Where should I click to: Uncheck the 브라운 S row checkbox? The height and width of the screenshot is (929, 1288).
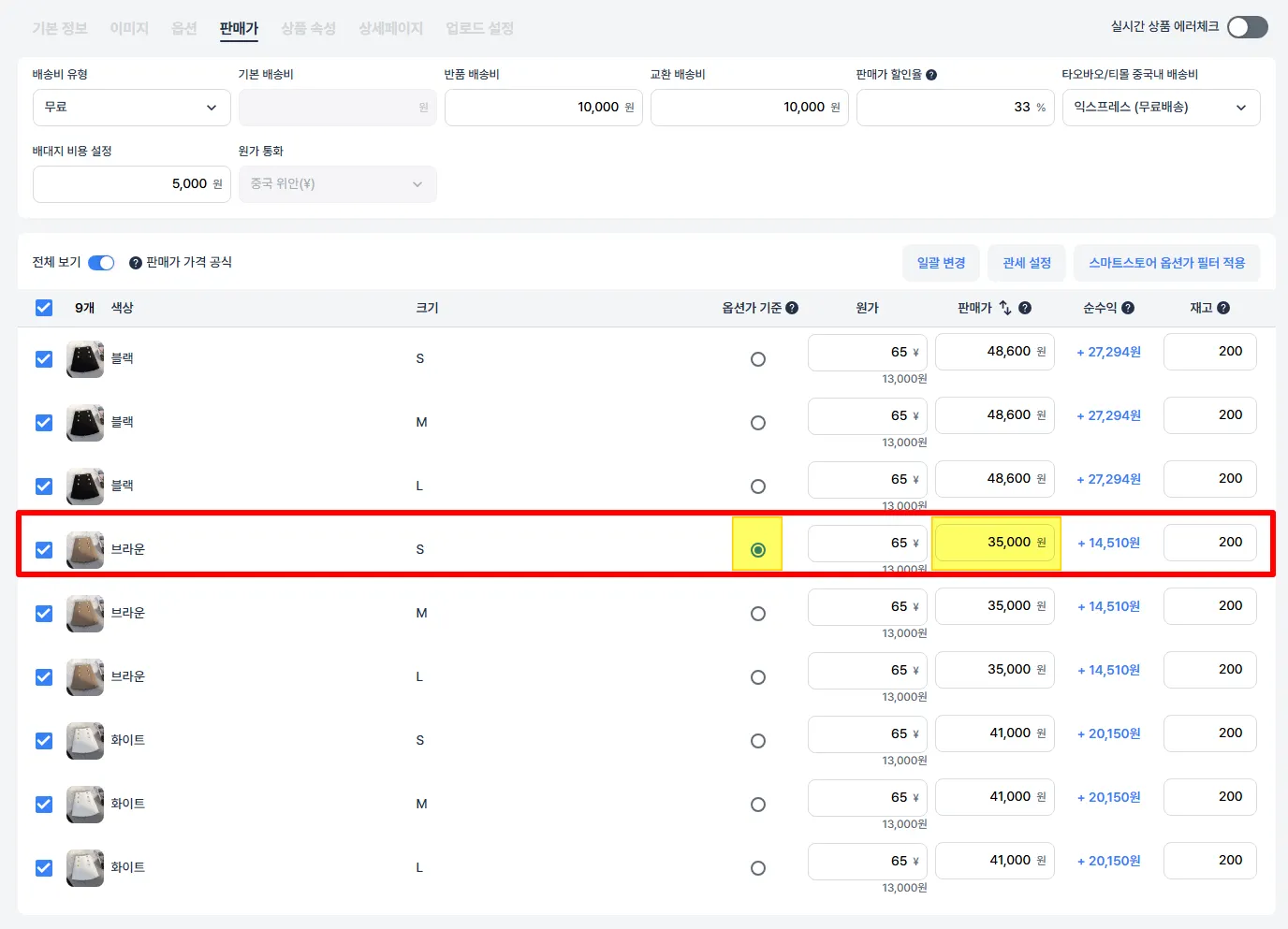[44, 550]
